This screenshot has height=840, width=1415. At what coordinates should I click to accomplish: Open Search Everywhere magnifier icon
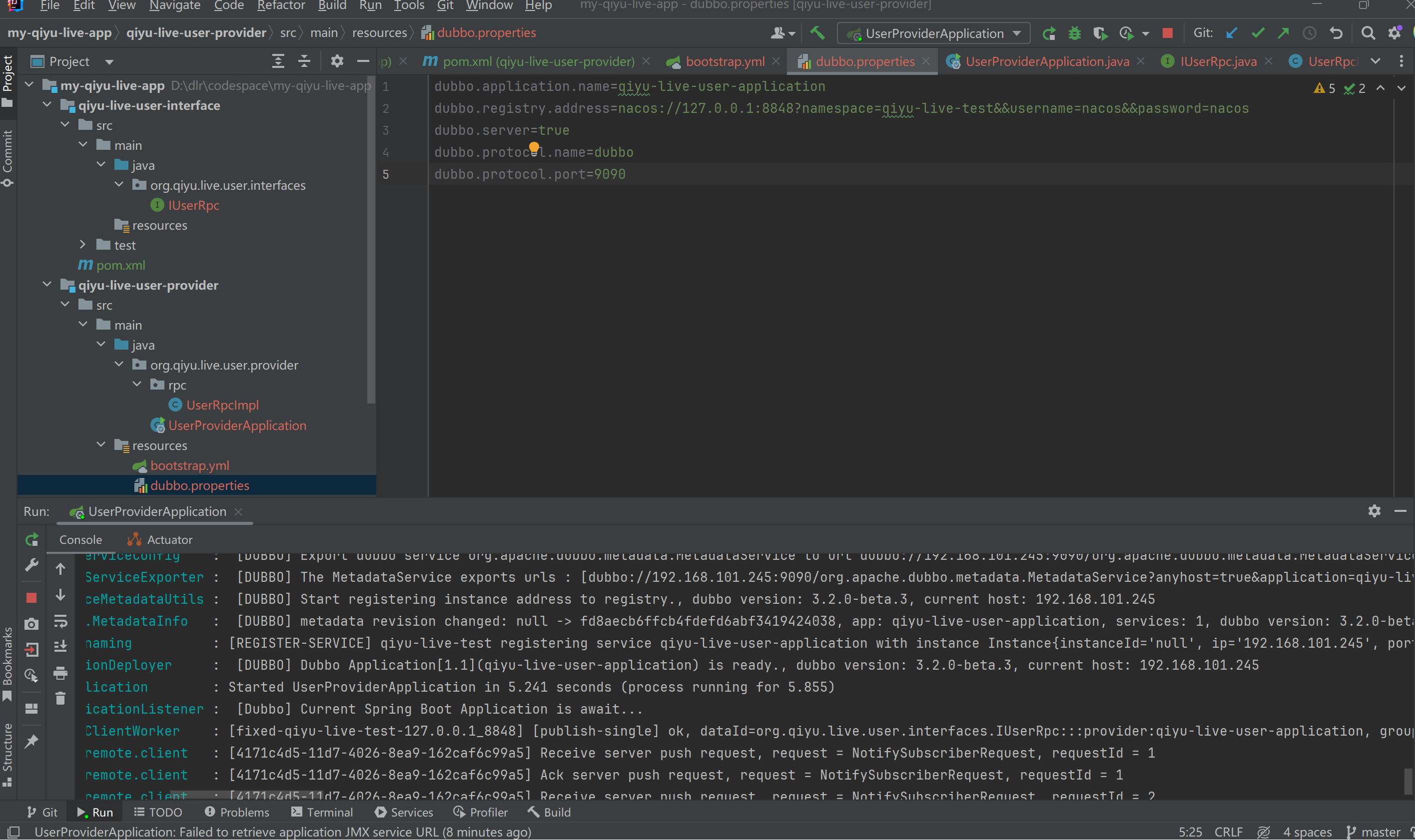tap(1368, 33)
